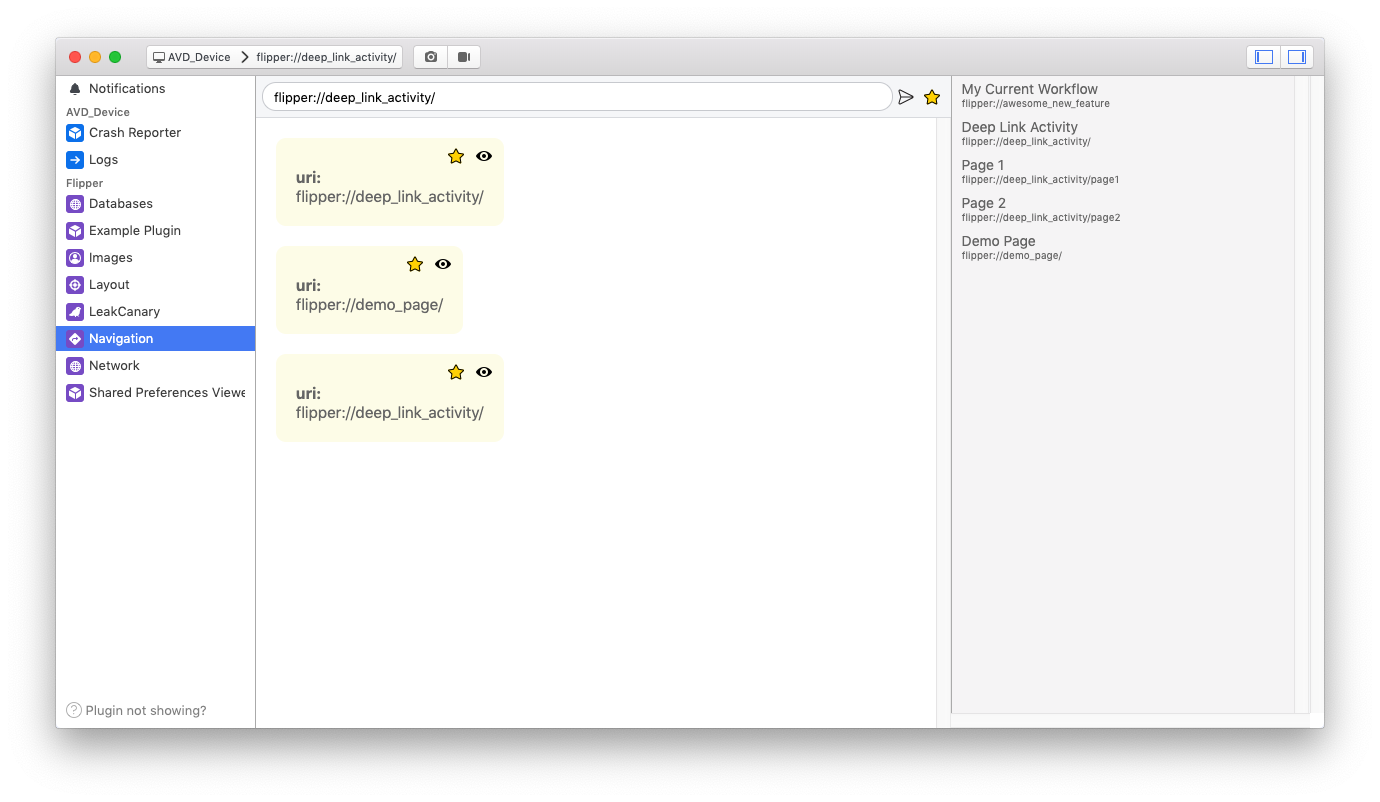
Task: Start a screen recording with the video icon
Action: click(464, 57)
